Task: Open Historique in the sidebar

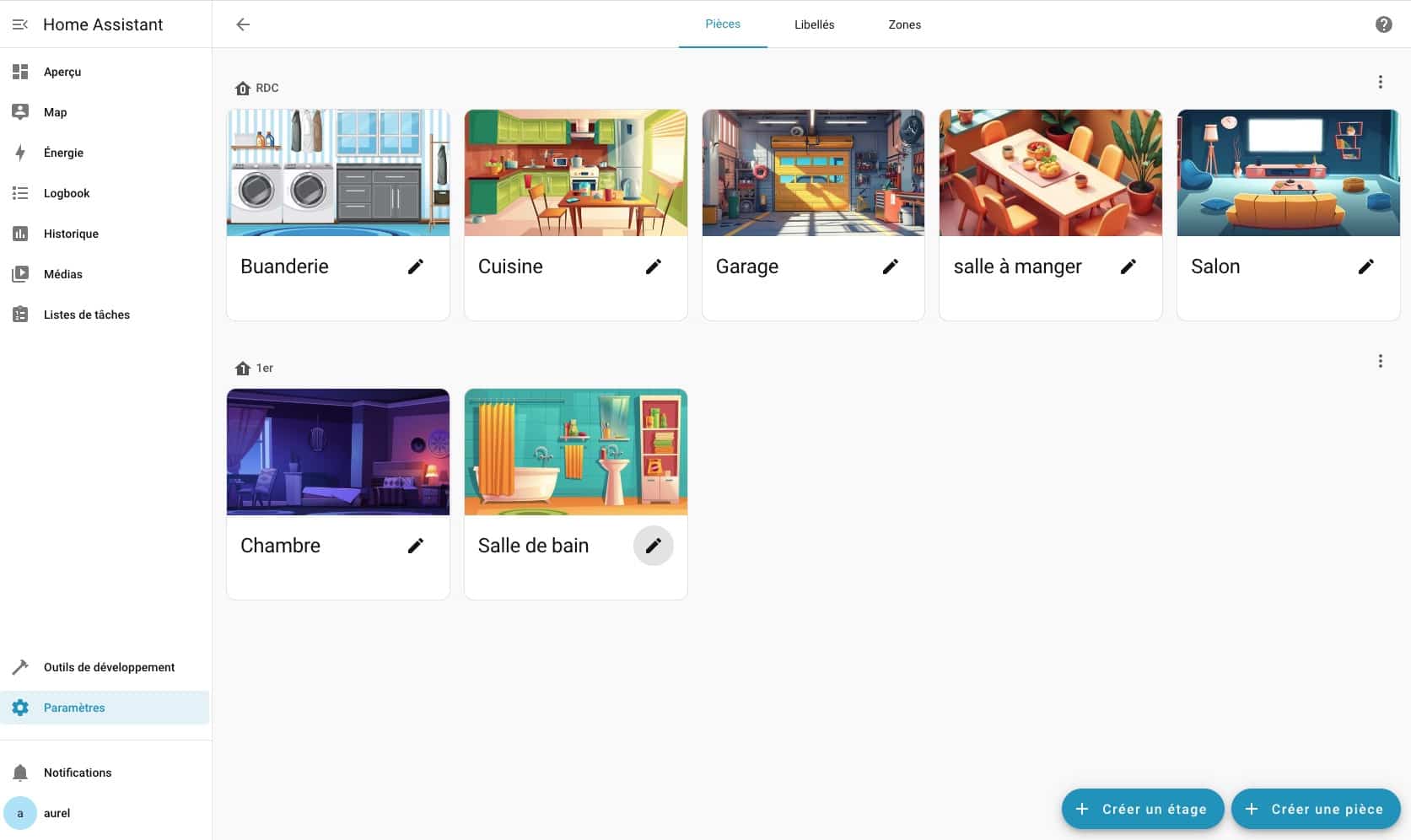Action: pyautogui.click(x=105, y=234)
